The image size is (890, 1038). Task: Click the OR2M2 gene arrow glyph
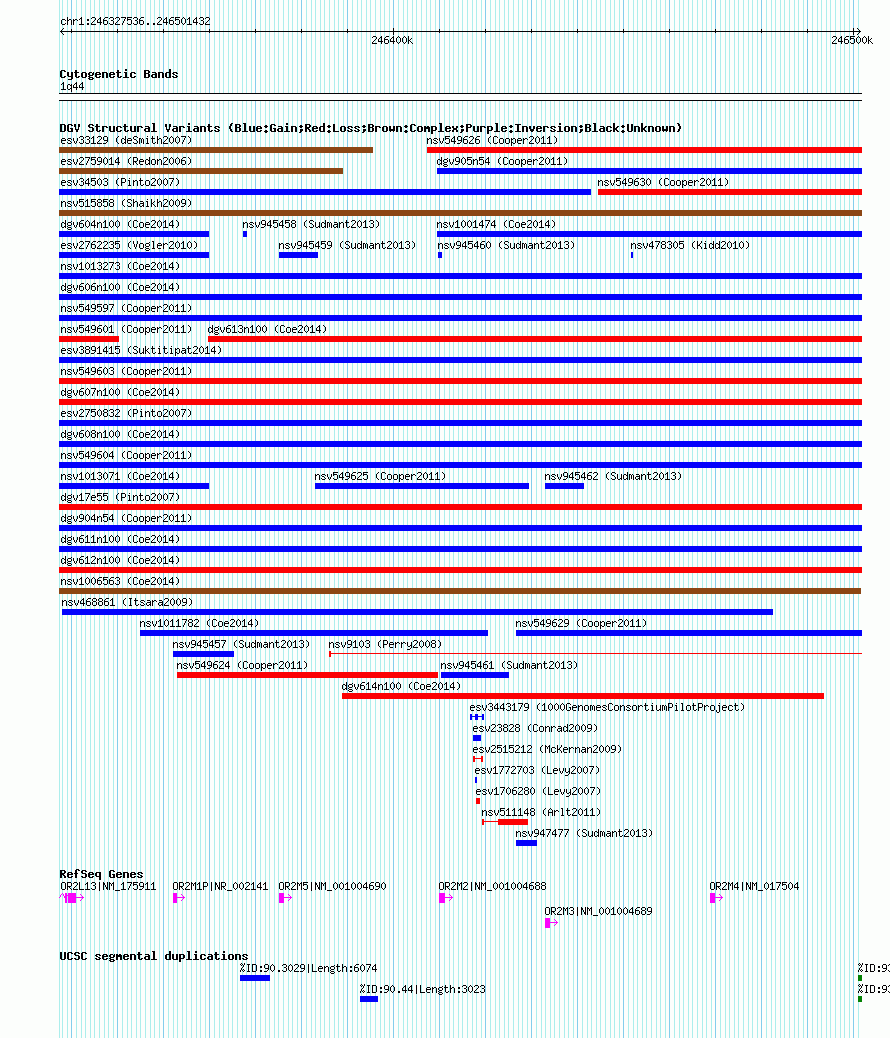[x=446, y=898]
